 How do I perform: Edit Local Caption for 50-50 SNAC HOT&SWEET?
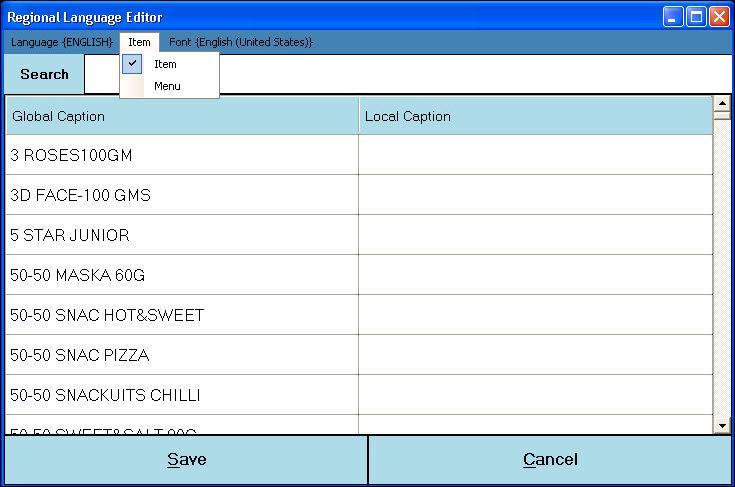coord(535,315)
